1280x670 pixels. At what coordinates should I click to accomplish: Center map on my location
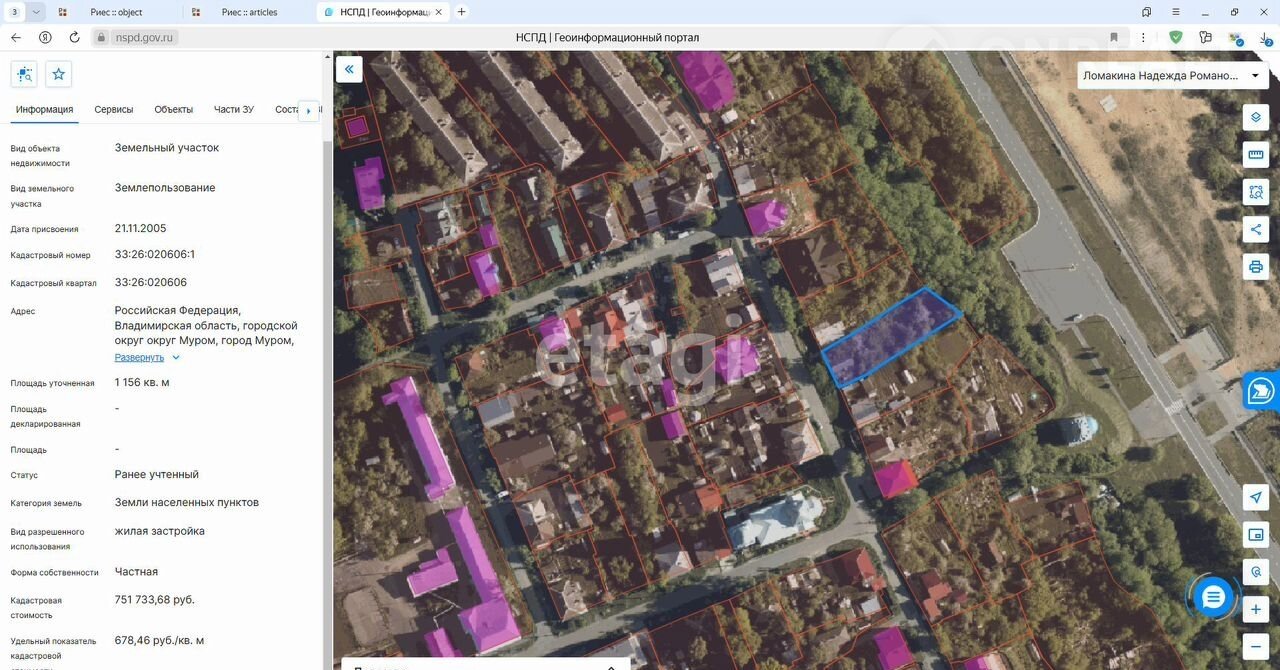[x=1256, y=498]
